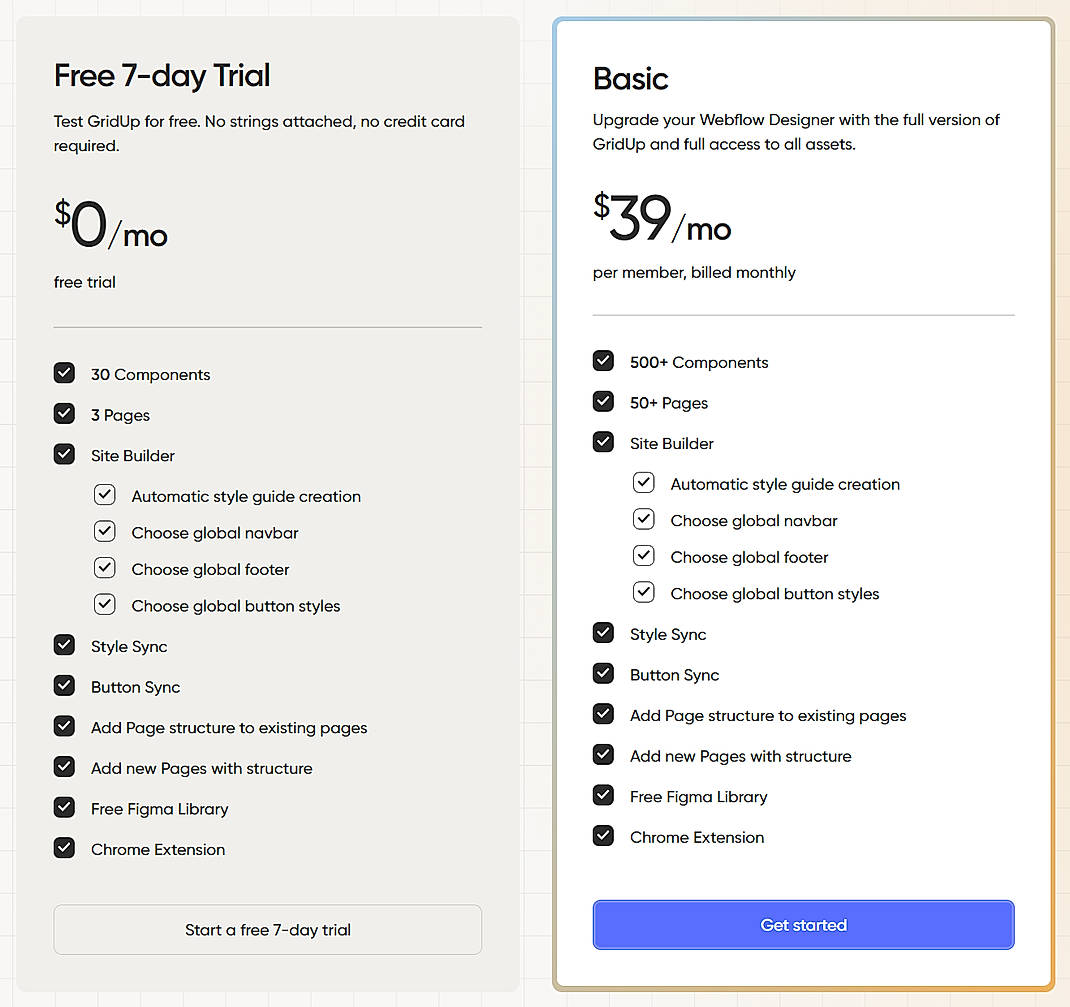This screenshot has height=1007, width=1070.
Task: Uncheck Site Builder in the Basic plan
Action: pyautogui.click(x=603, y=442)
